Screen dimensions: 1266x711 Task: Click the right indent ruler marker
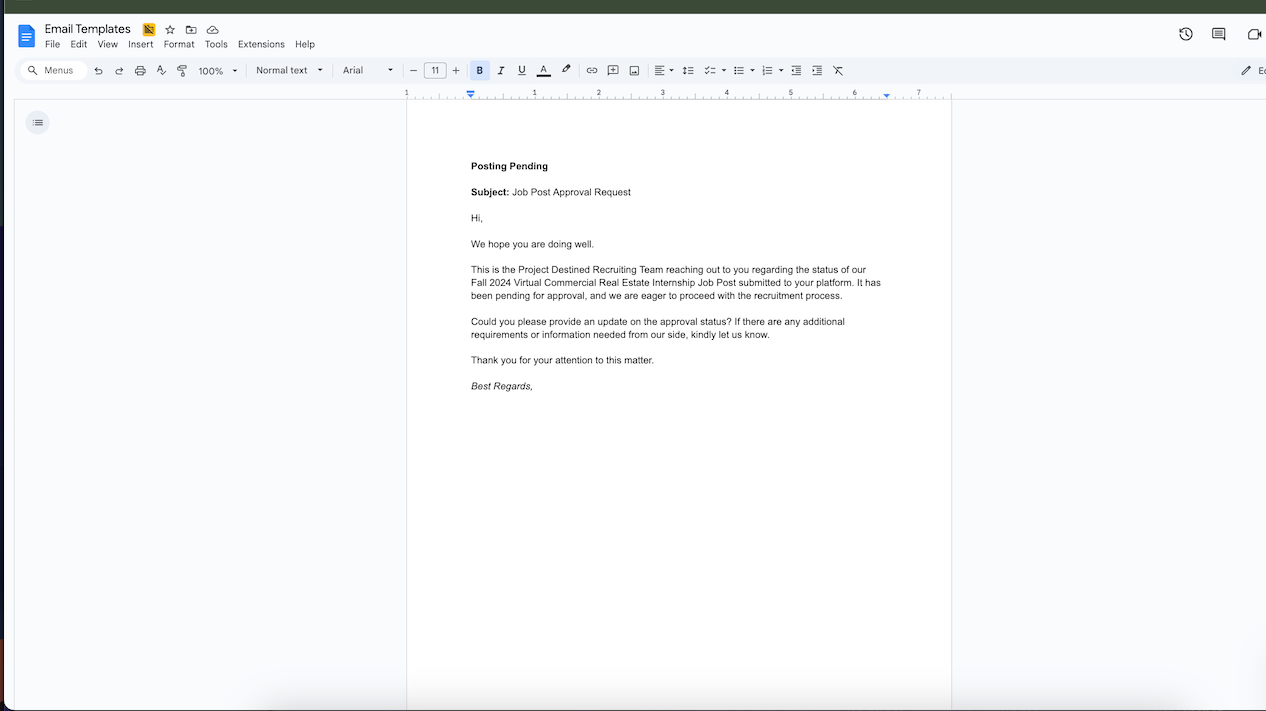pos(887,95)
